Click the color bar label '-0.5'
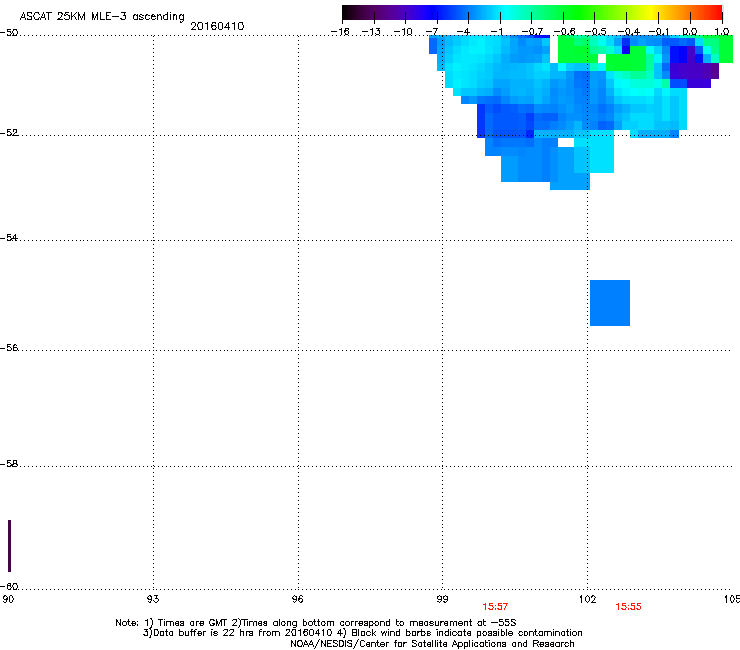 pyautogui.click(x=596, y=32)
